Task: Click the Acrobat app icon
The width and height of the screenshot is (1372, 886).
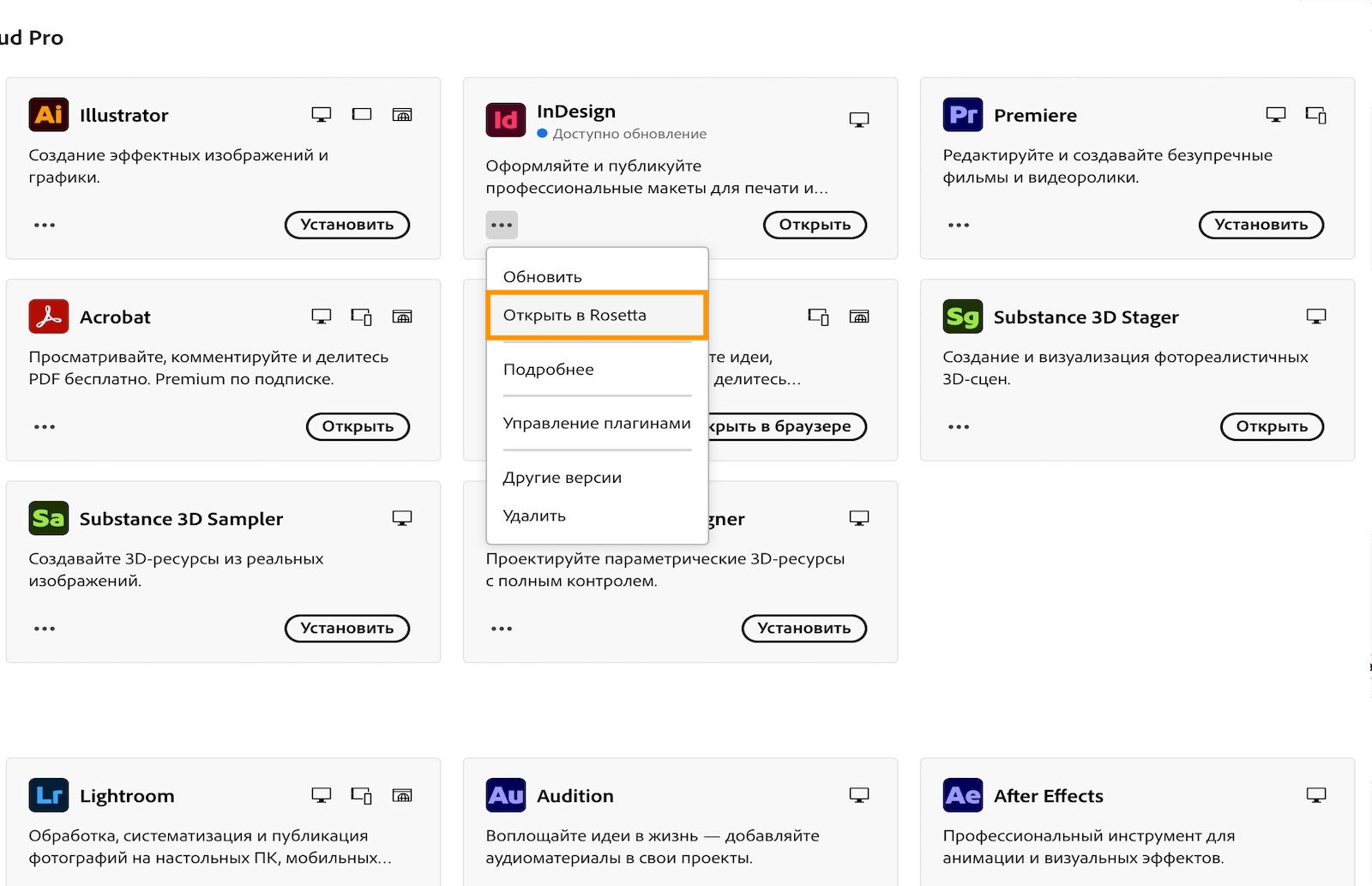Action: [x=49, y=316]
